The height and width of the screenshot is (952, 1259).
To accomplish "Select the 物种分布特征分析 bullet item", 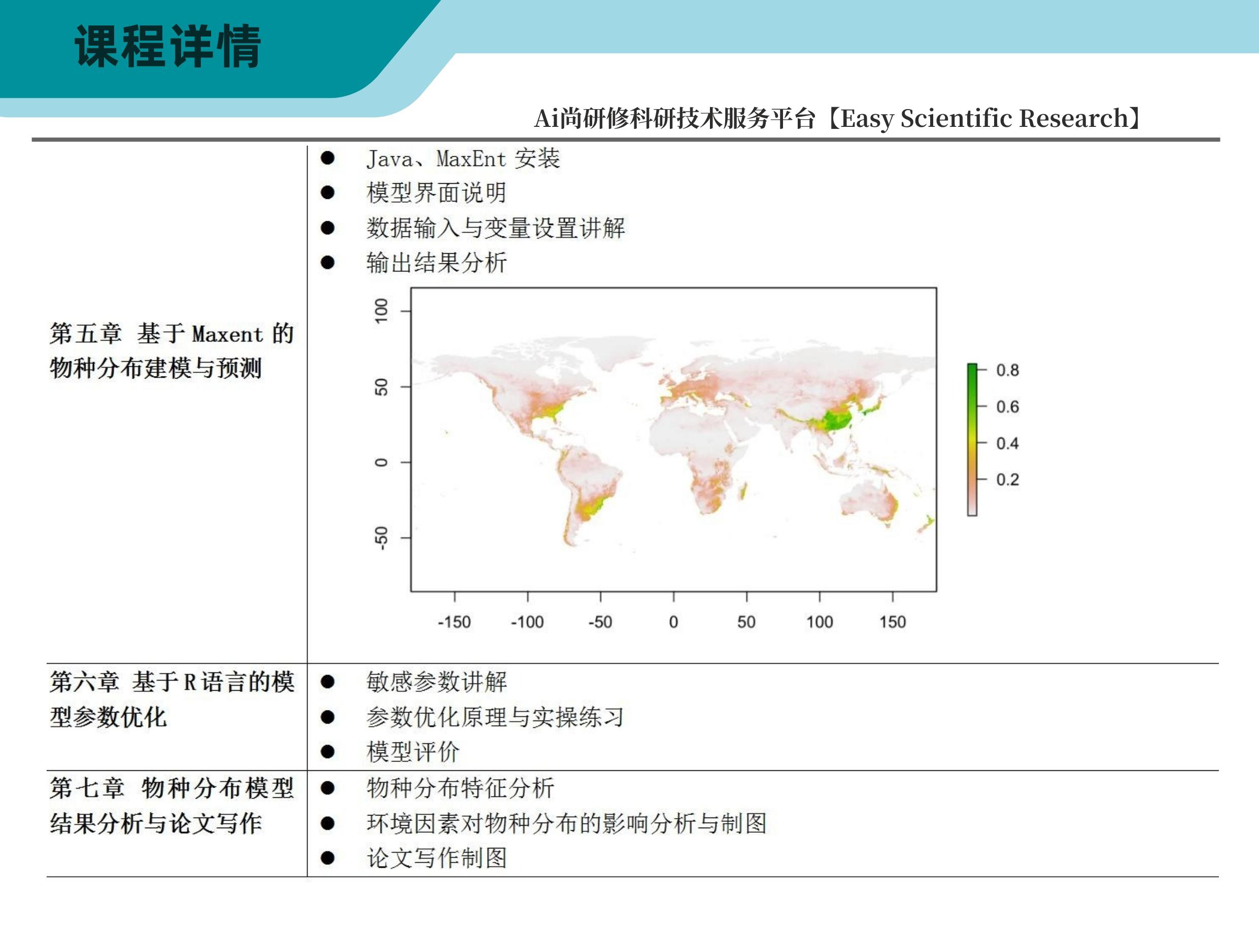I will (x=460, y=788).
